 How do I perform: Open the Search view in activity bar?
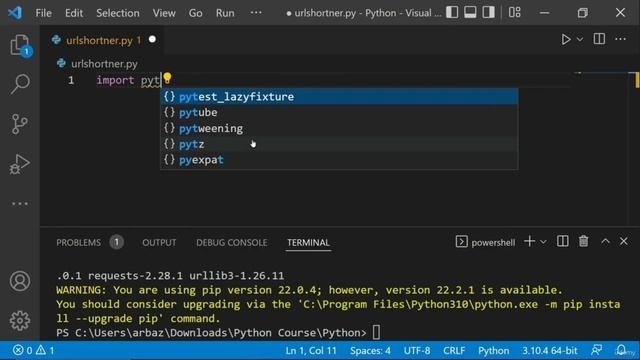[x=20, y=84]
